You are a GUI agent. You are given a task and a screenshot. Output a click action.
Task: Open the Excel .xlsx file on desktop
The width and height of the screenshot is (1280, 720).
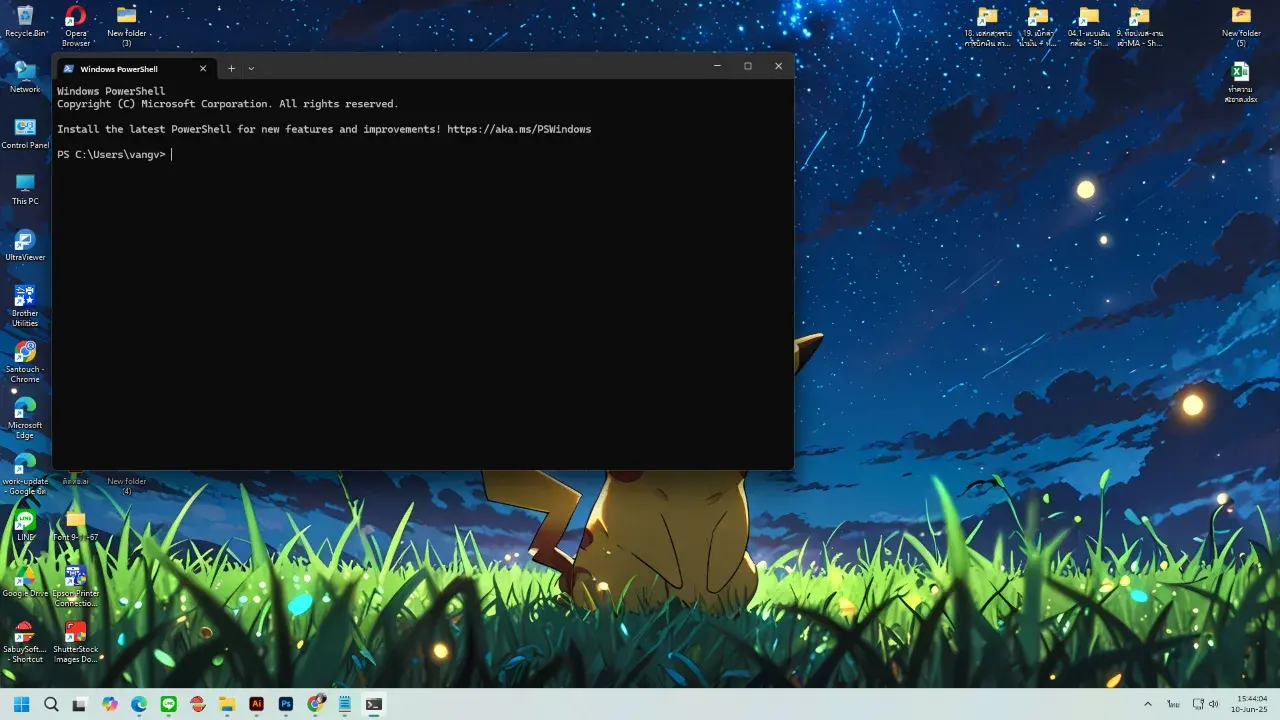pyautogui.click(x=1240, y=82)
